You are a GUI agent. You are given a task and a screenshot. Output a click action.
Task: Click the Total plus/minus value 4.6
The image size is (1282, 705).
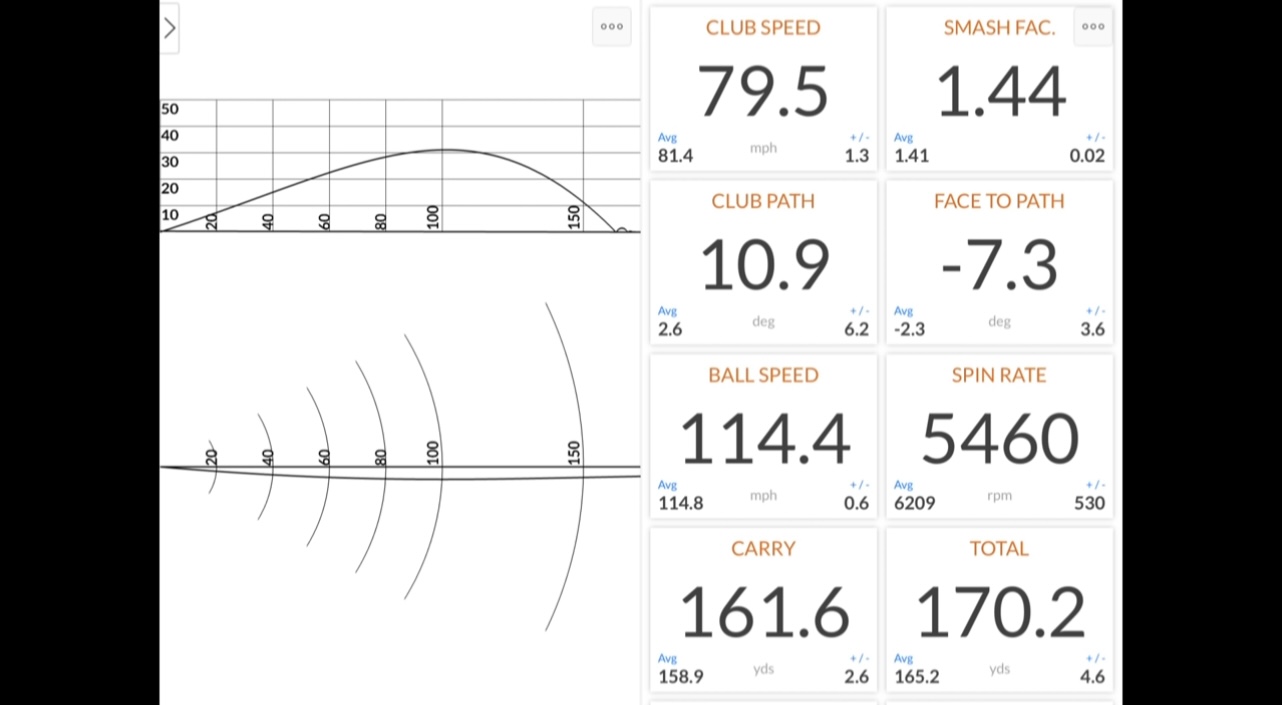click(1092, 677)
